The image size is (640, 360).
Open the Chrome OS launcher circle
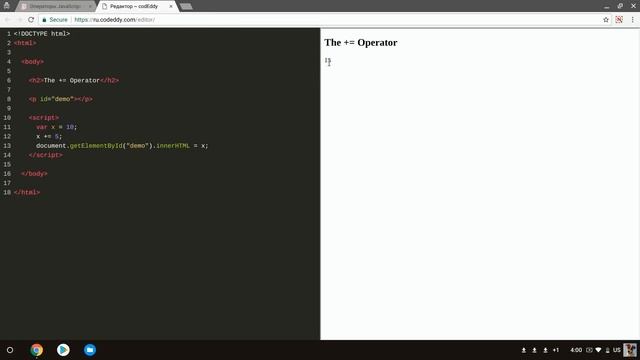click(x=10, y=350)
